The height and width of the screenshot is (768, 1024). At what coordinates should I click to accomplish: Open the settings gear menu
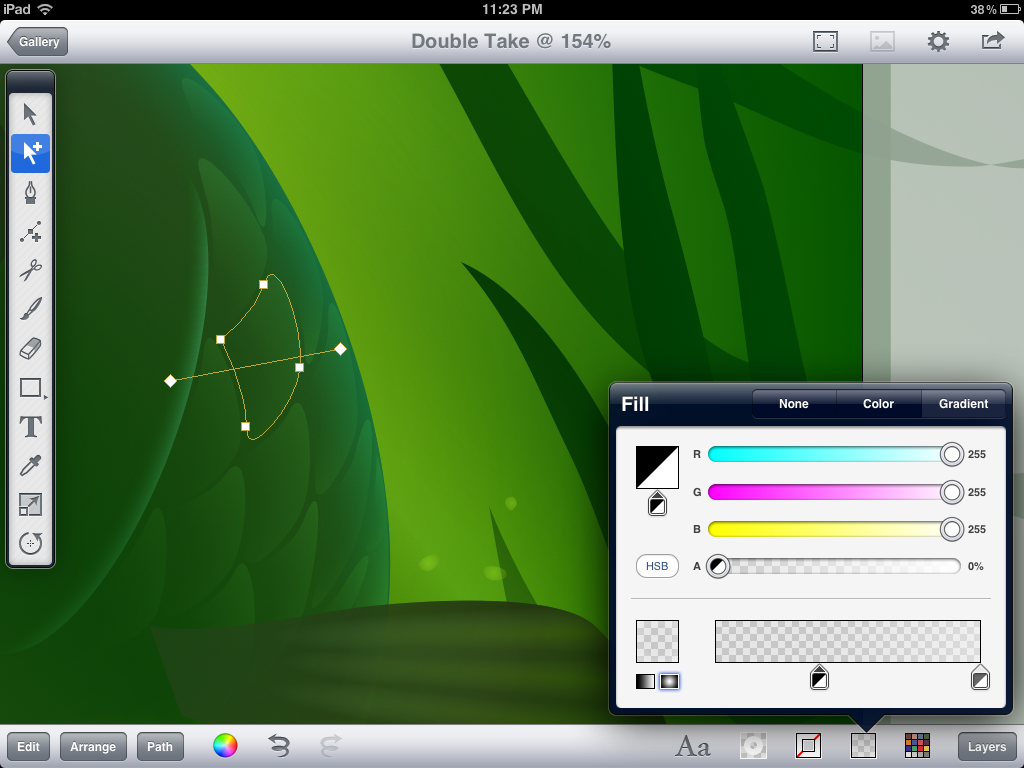[938, 42]
